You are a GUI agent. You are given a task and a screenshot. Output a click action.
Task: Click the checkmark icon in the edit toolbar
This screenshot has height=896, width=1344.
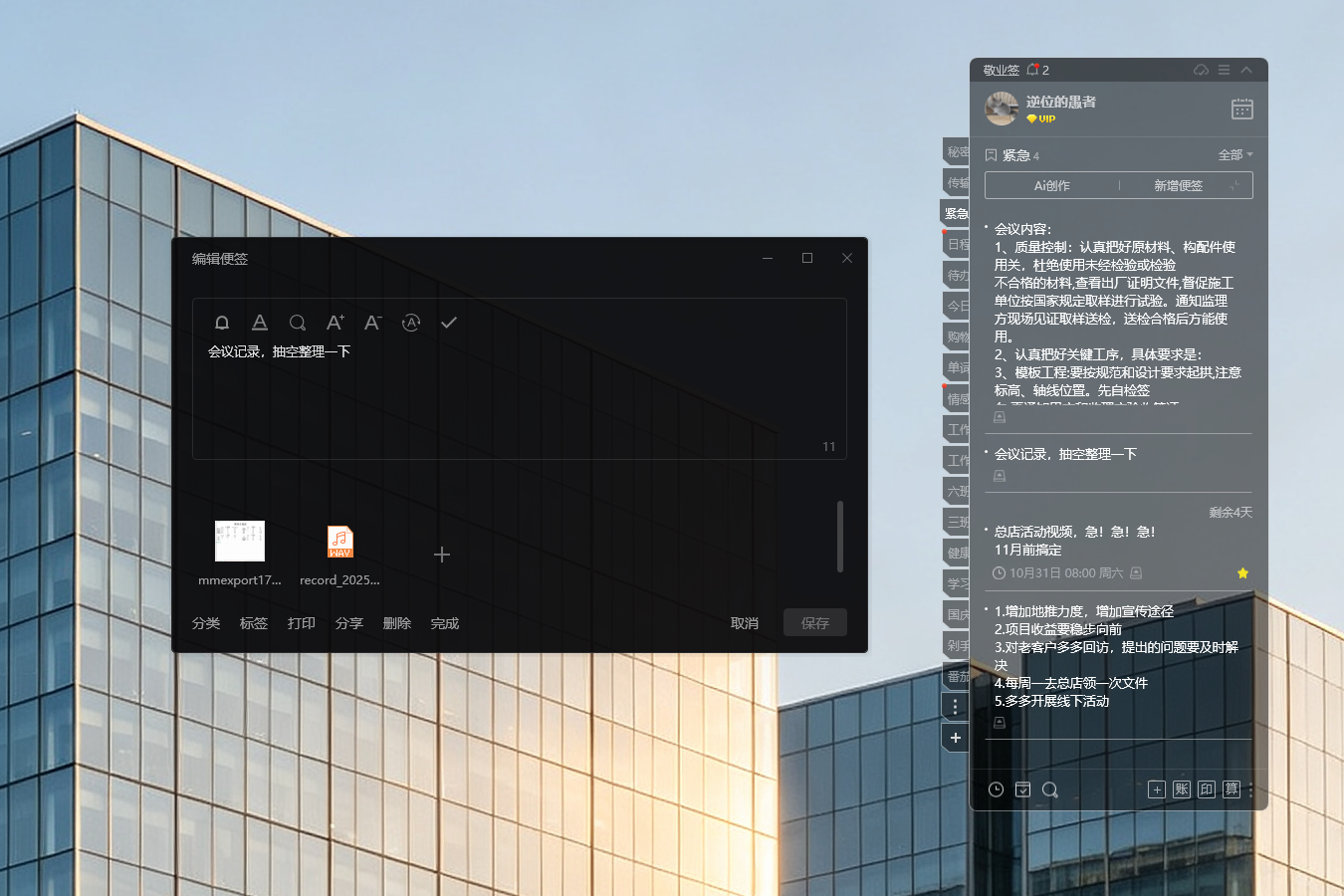(449, 323)
